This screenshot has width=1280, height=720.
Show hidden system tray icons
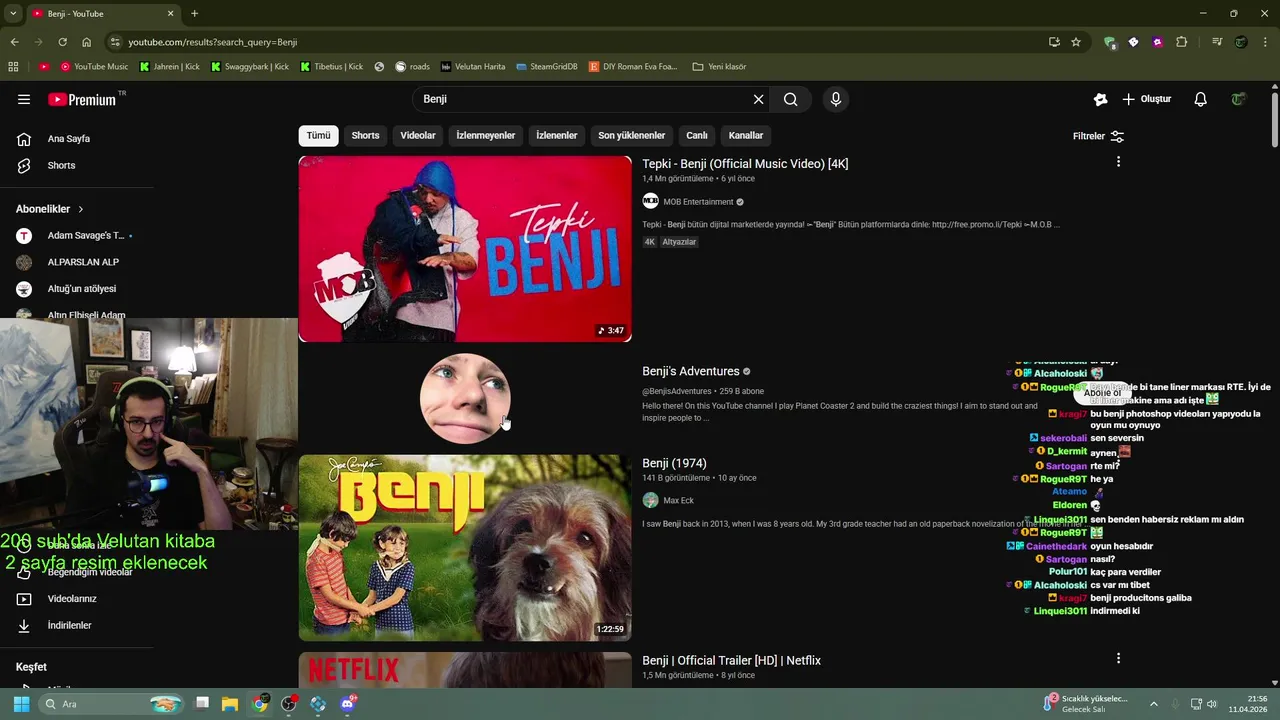tap(1153, 704)
